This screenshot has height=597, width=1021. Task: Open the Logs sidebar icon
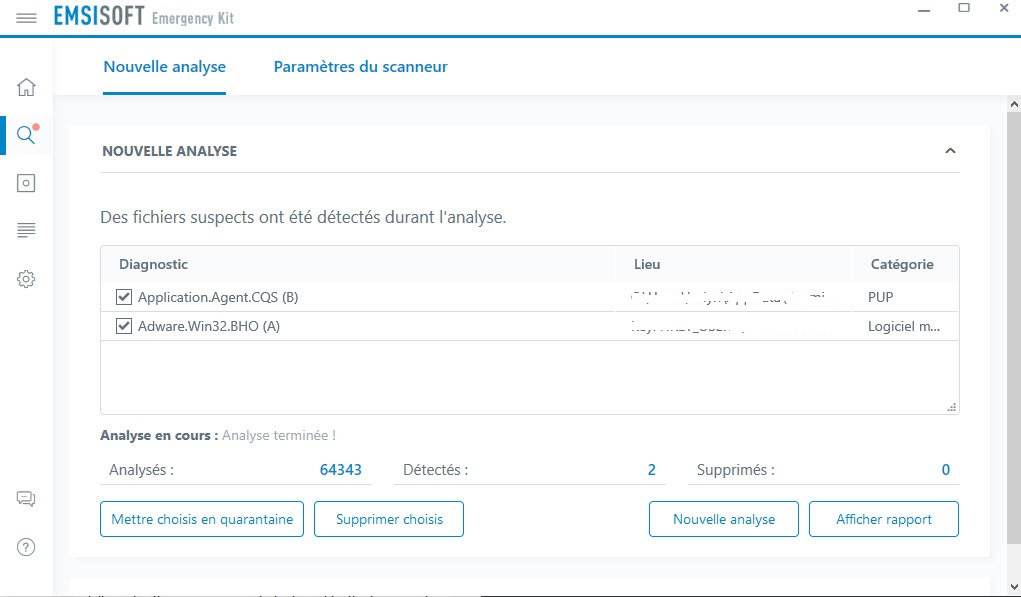click(26, 230)
